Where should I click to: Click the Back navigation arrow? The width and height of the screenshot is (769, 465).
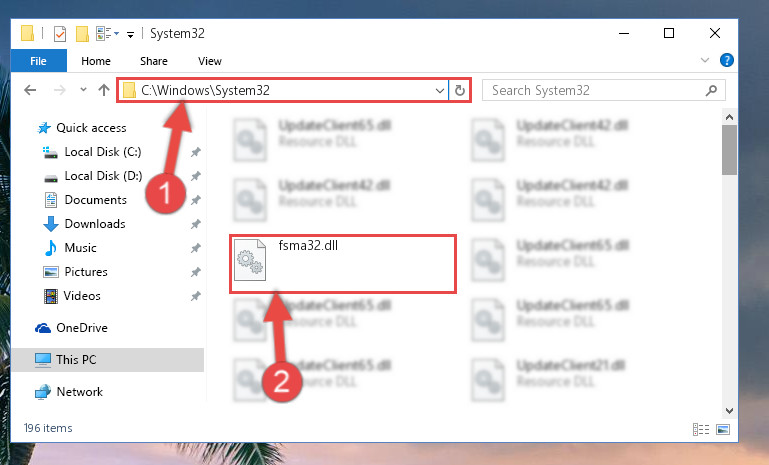[x=30, y=90]
